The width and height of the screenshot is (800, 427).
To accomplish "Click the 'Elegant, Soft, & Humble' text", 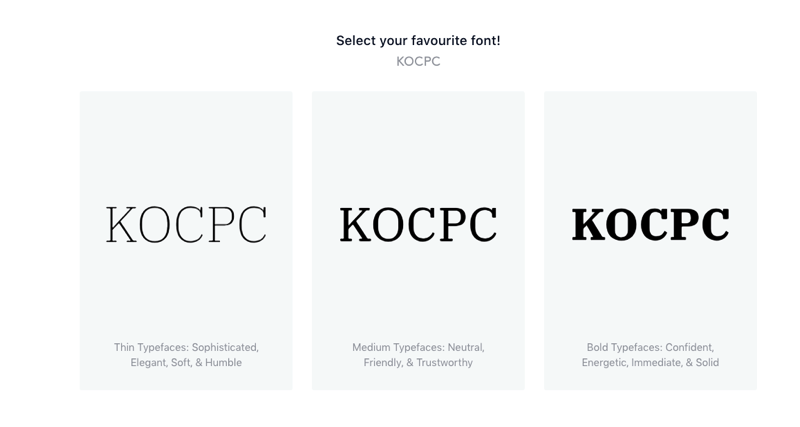I will pos(186,363).
